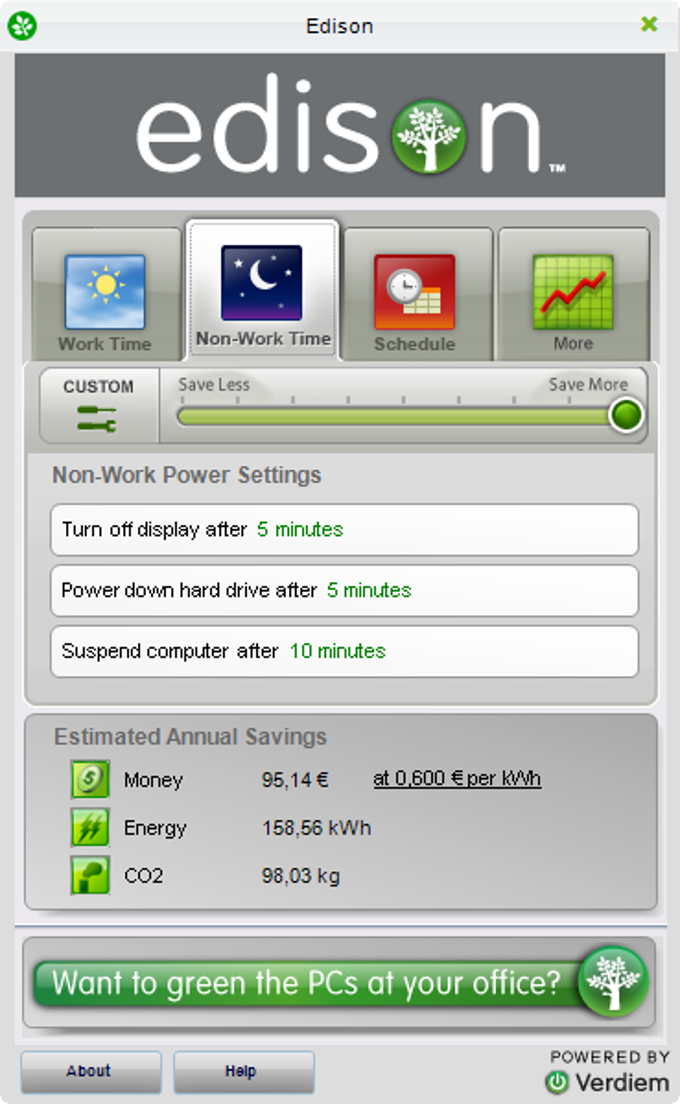Click the Save Less label
The width and height of the screenshot is (680, 1104).
(x=214, y=384)
